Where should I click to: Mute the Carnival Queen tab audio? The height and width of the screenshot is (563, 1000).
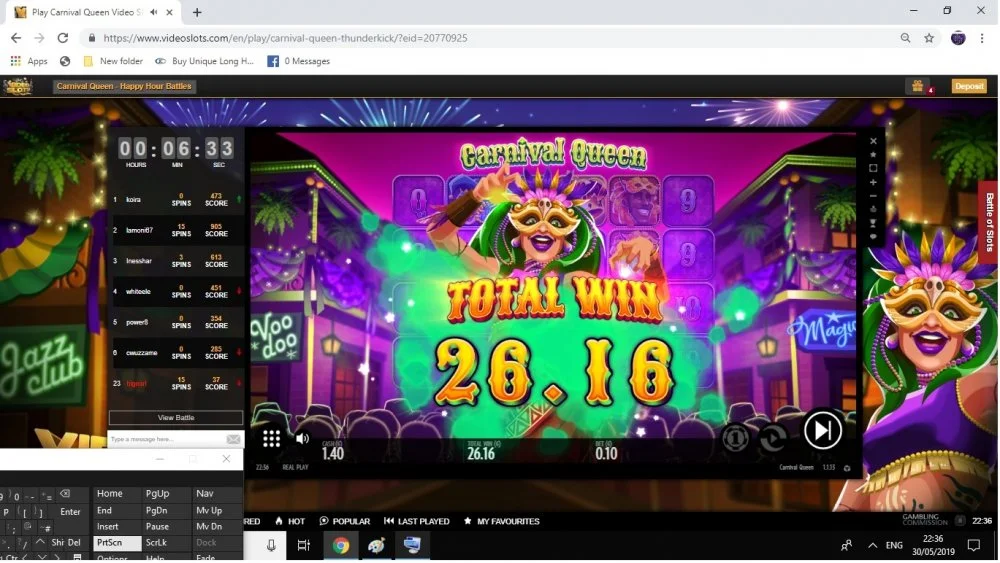pyautogui.click(x=154, y=12)
